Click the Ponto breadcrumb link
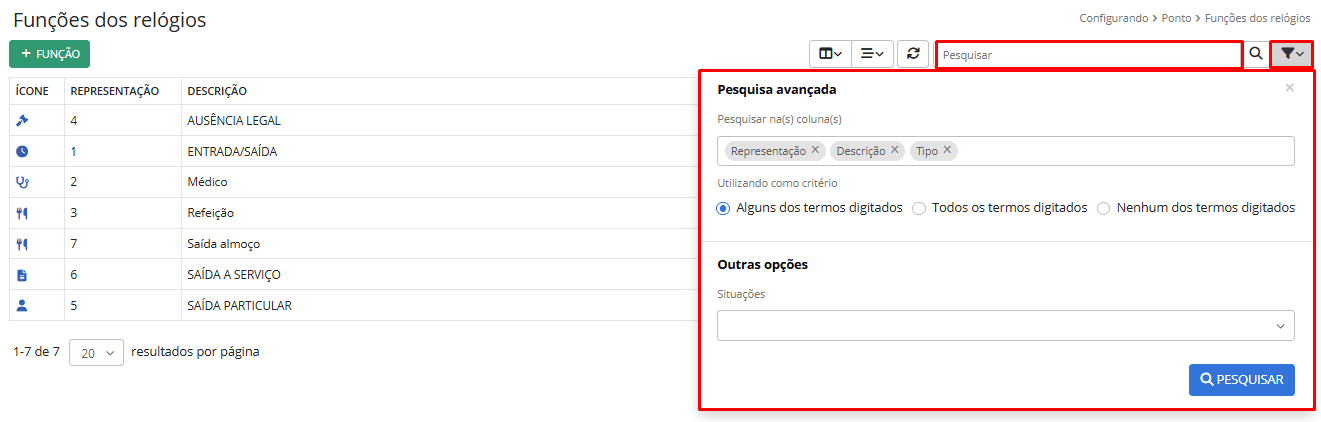Viewport: 1321px width, 422px height. tap(1176, 18)
